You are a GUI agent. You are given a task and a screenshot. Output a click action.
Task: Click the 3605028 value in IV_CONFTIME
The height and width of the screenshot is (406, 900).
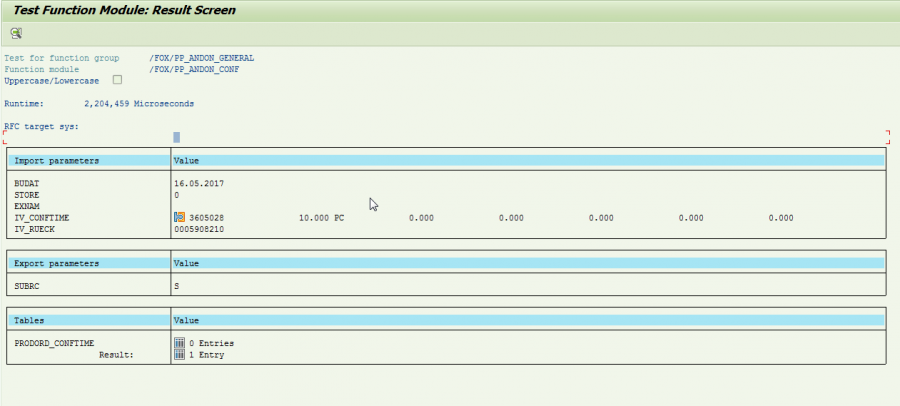click(206, 217)
